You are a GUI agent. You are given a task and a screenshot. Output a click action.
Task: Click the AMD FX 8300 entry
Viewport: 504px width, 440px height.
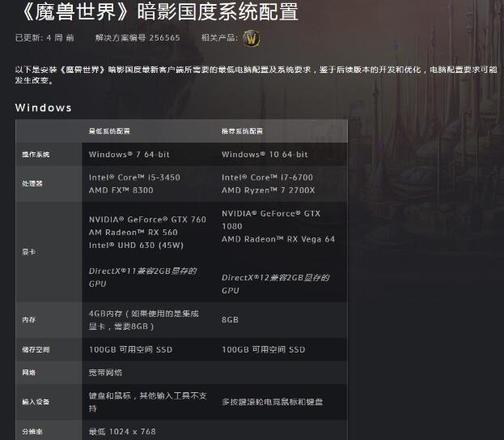[121, 190]
